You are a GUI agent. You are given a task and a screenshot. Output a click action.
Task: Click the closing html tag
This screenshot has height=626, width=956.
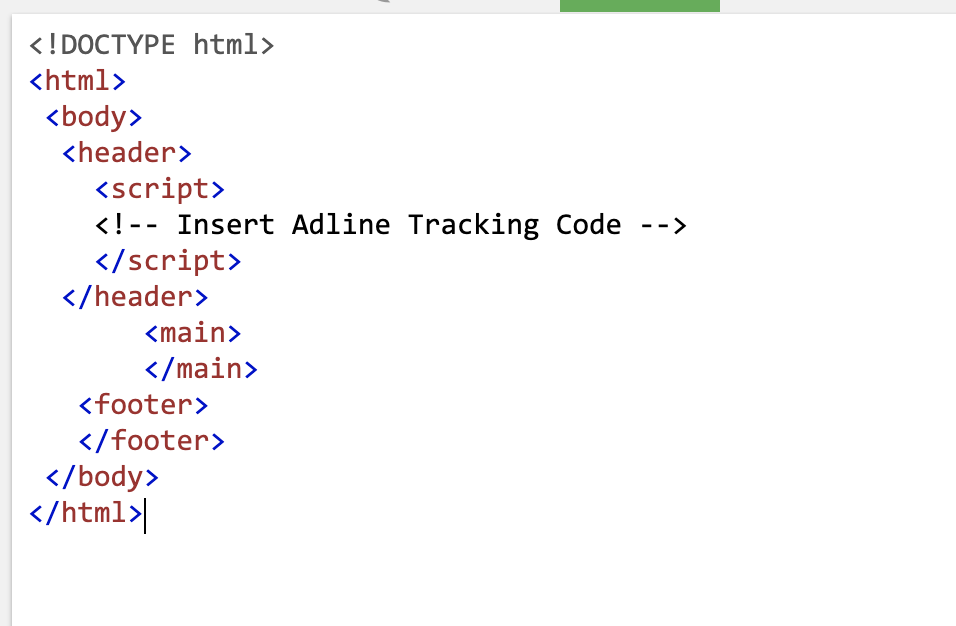(86, 513)
